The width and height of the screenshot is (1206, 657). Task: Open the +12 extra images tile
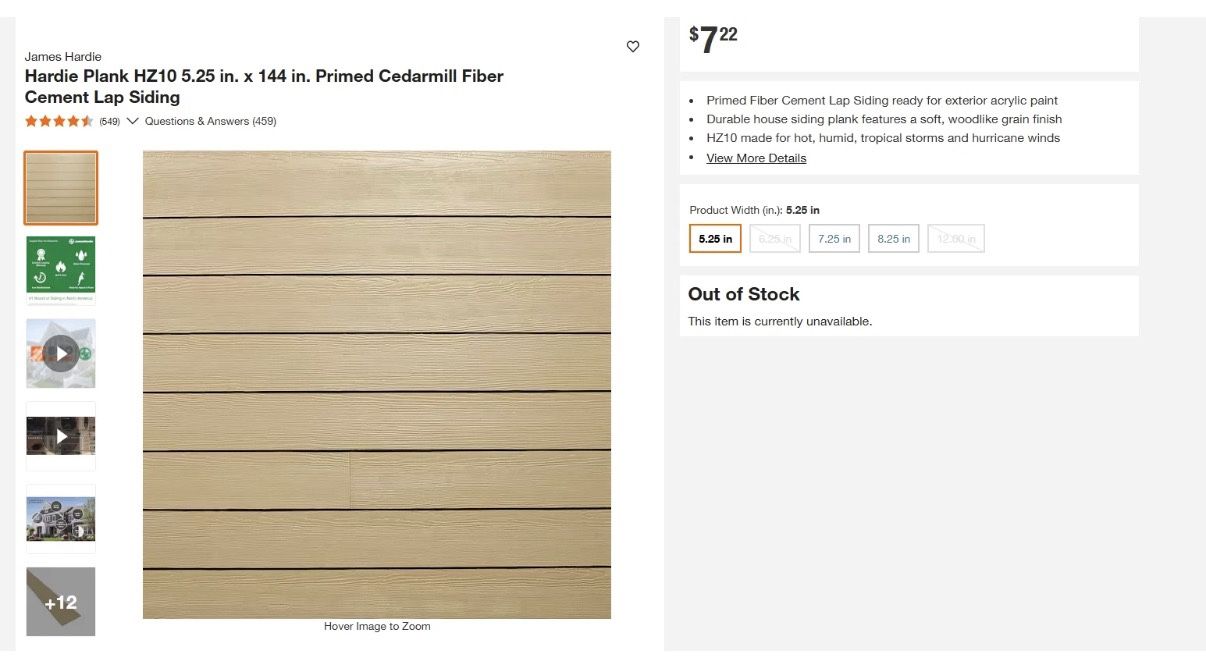tap(60, 601)
